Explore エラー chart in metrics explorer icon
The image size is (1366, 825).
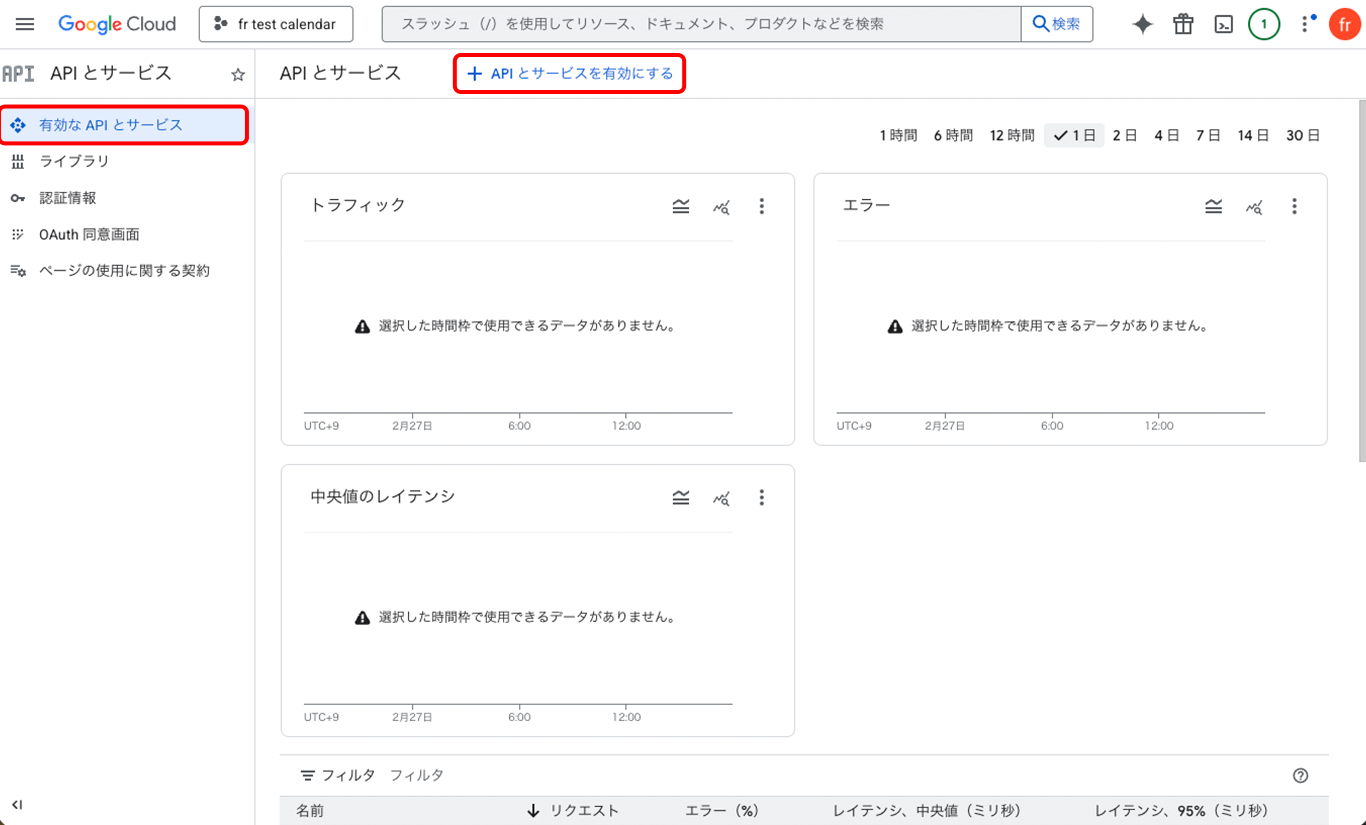pyautogui.click(x=1254, y=207)
